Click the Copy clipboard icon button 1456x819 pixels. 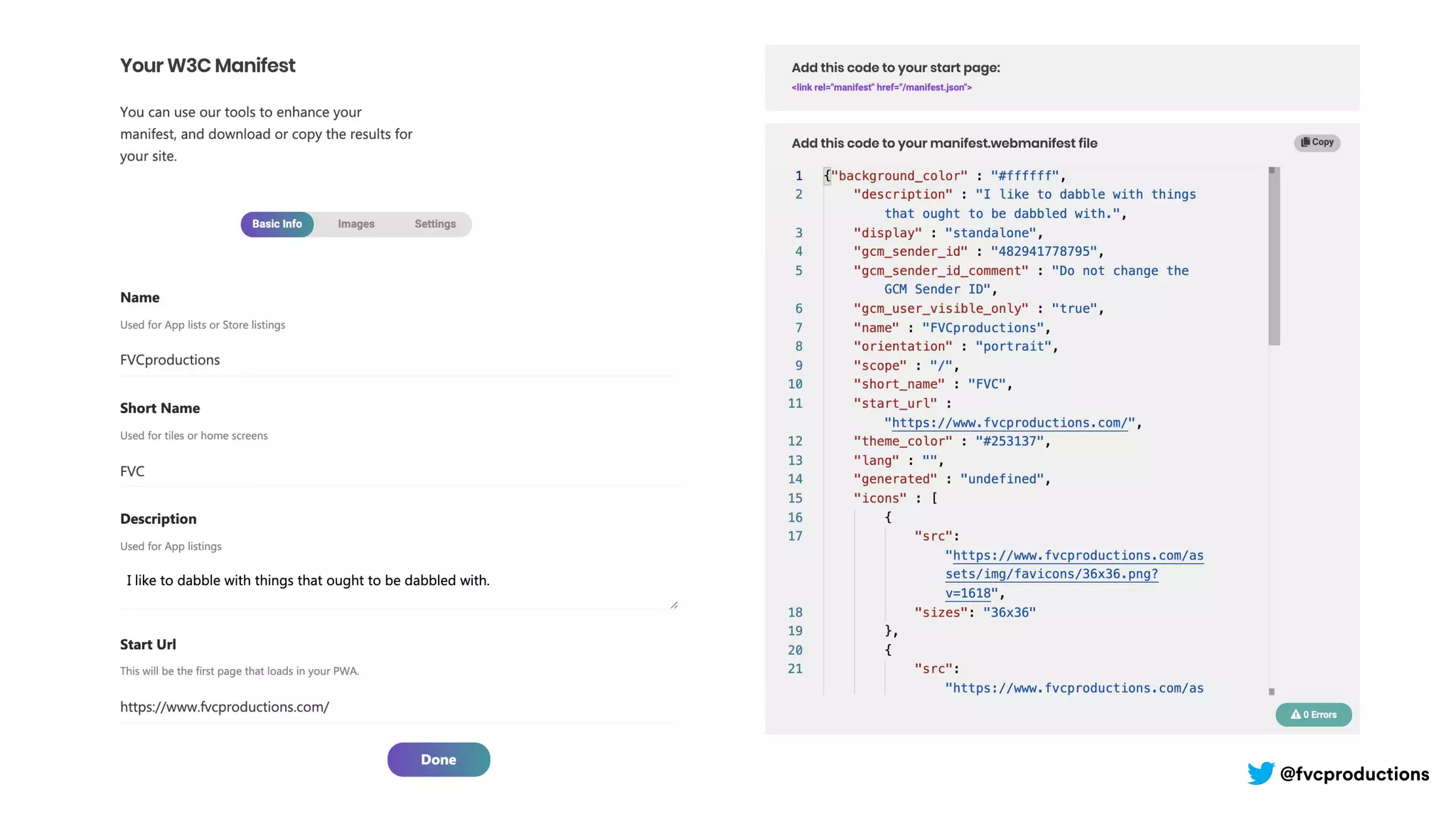1317,142
